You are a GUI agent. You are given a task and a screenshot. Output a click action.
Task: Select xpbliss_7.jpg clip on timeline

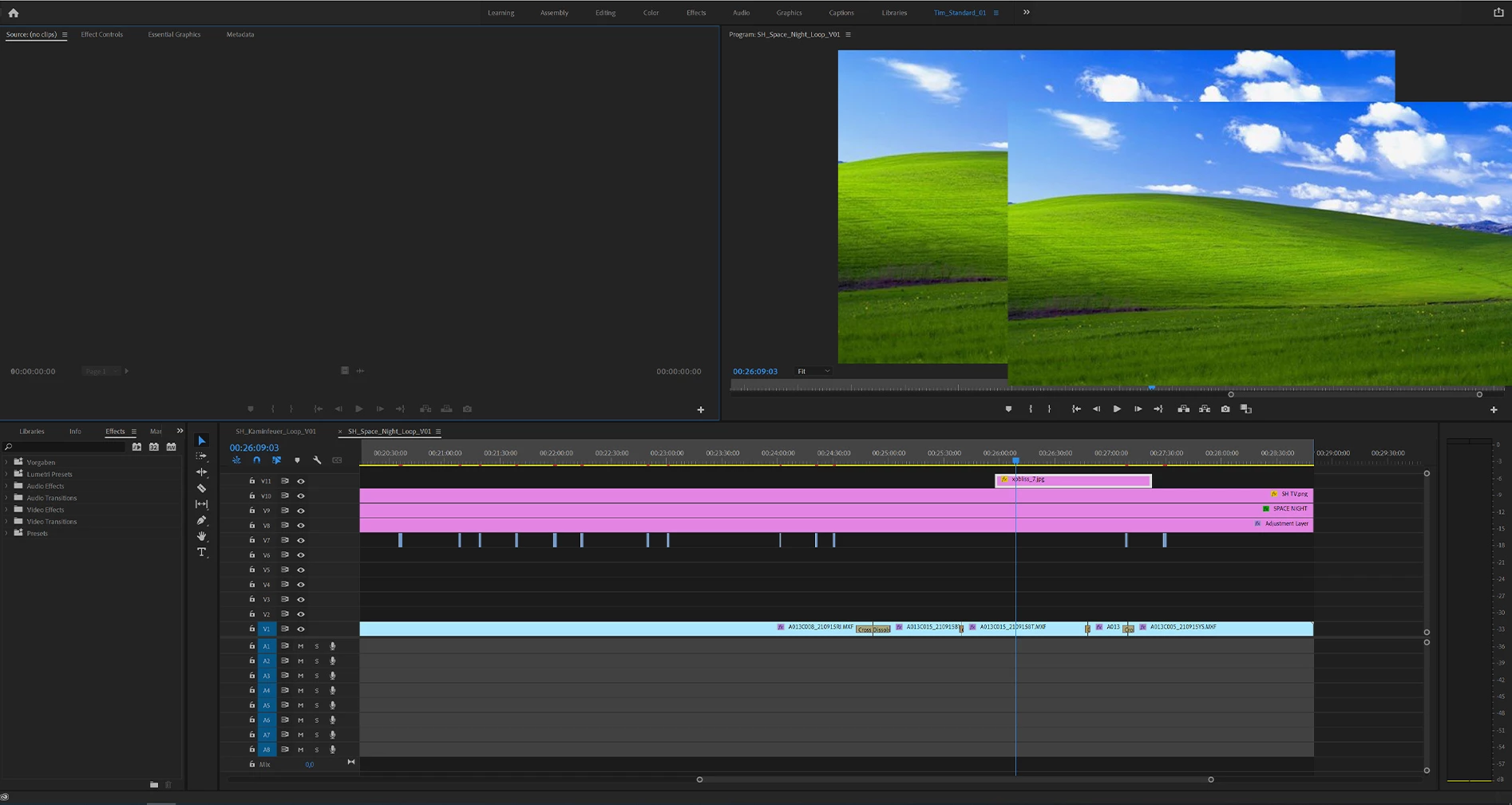pyautogui.click(x=1073, y=480)
